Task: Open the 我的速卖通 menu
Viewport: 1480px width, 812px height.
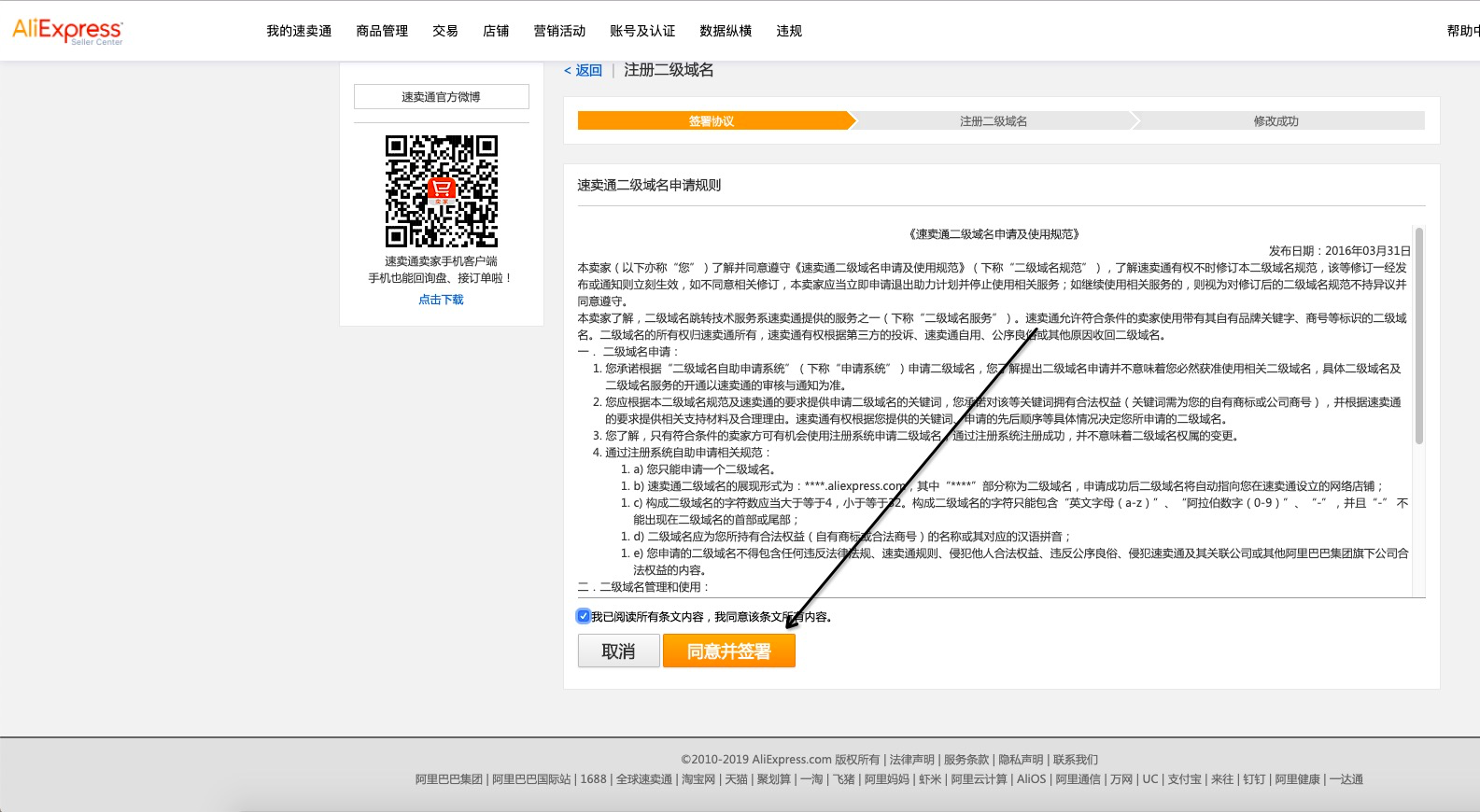Action: (299, 31)
